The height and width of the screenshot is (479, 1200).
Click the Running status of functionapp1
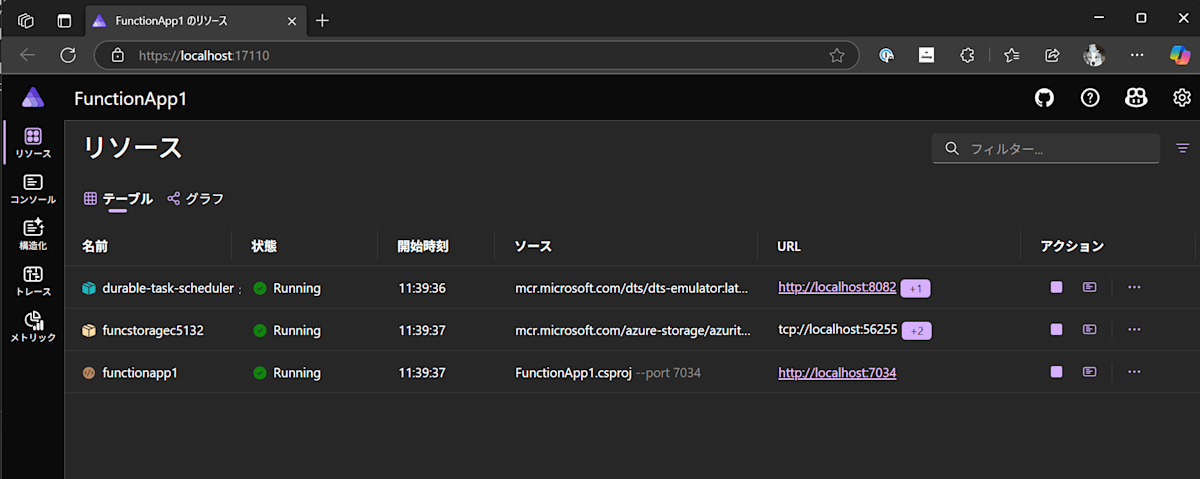click(x=296, y=372)
